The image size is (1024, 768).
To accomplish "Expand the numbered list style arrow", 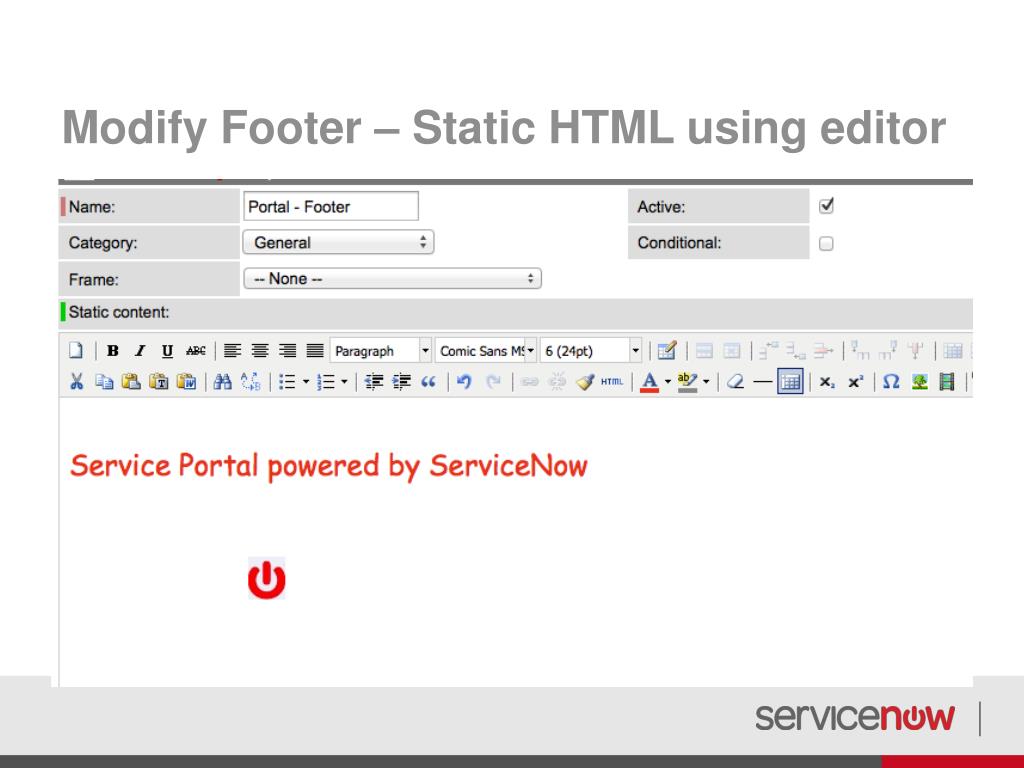I will tap(344, 382).
